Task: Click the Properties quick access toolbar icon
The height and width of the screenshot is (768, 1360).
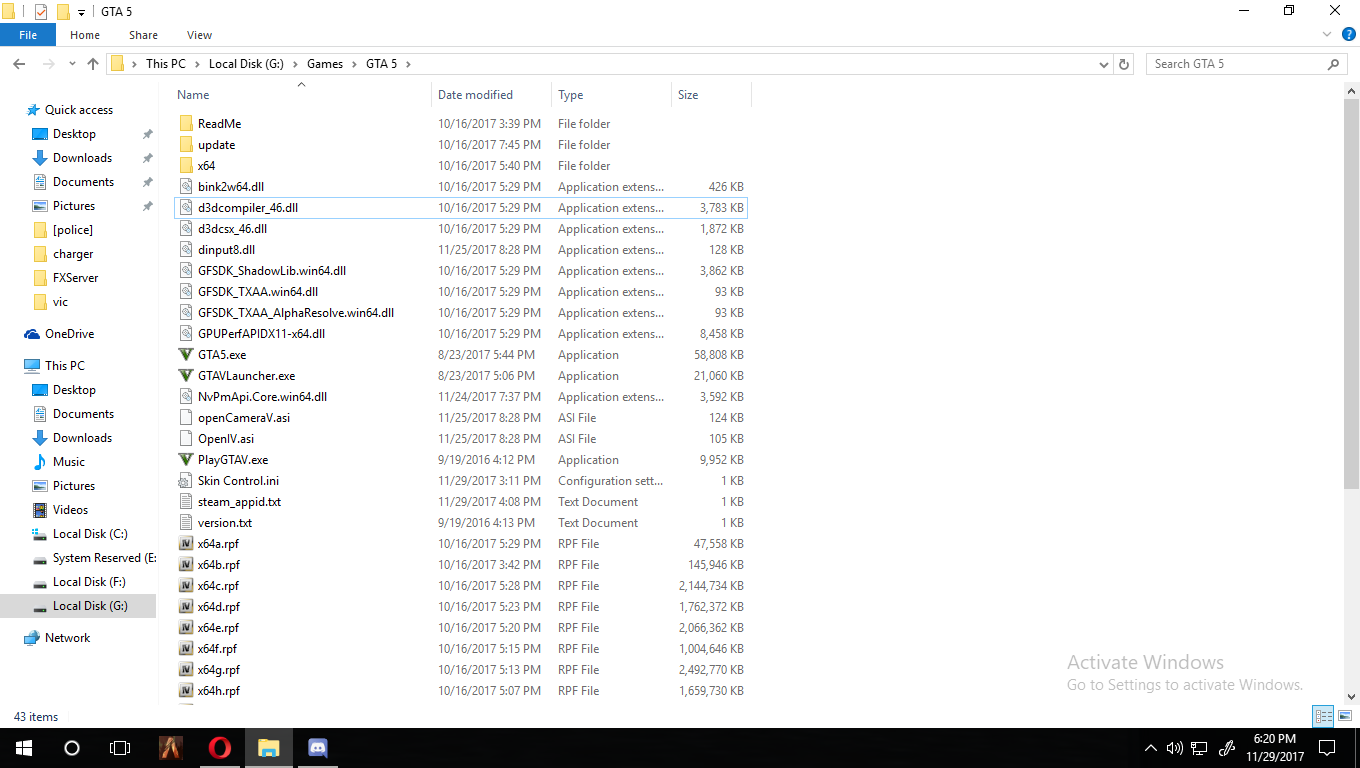Action: point(40,12)
